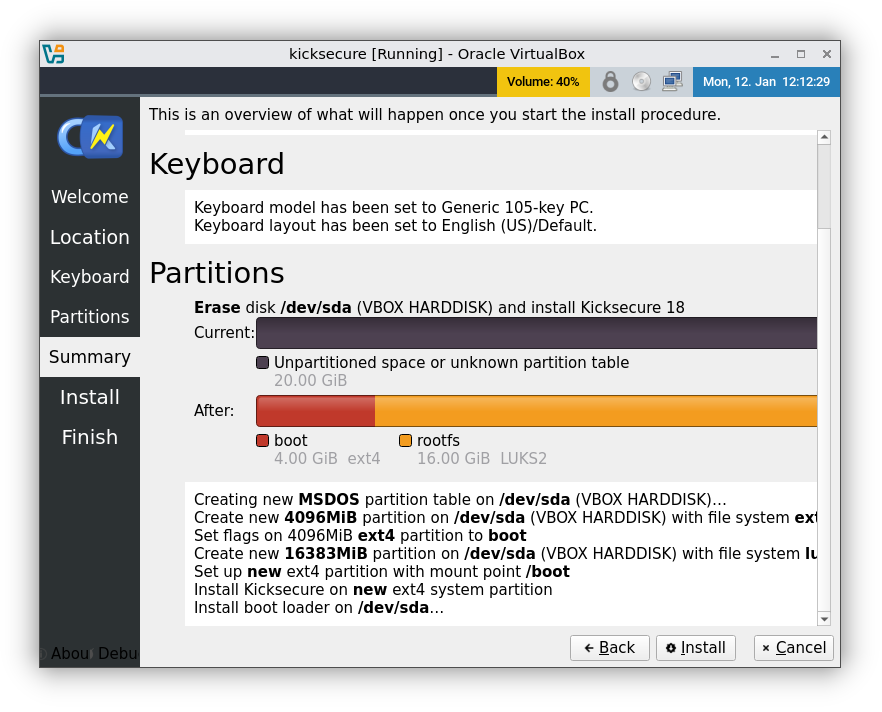
Task: Click the Cancel button
Action: (793, 648)
